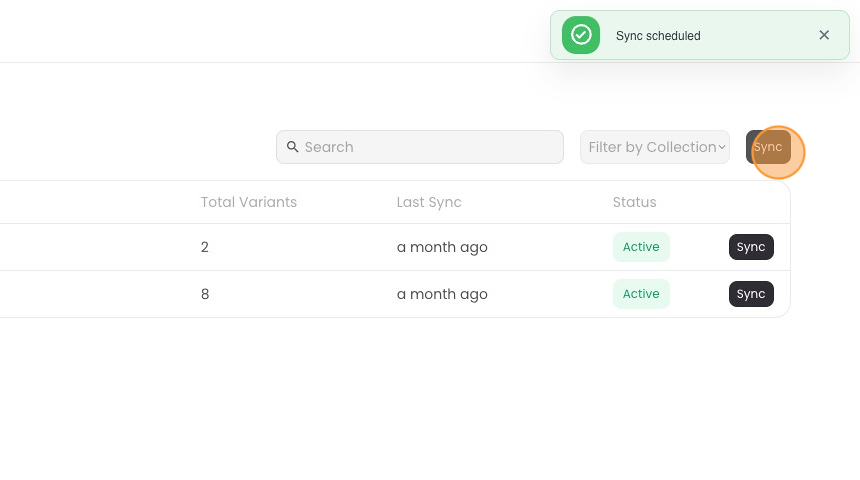The image size is (860, 480).
Task: Click the "Sync scheduled" notification text
Action: coord(658,36)
